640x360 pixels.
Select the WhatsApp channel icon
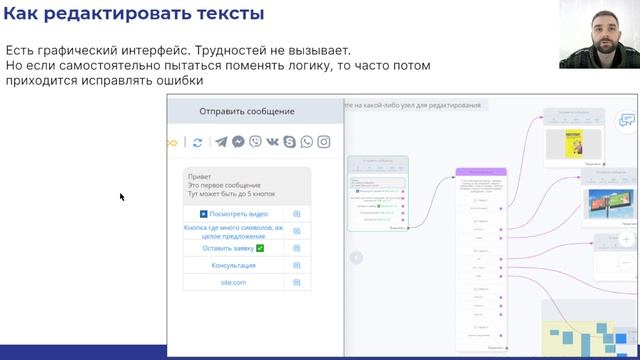coord(307,142)
